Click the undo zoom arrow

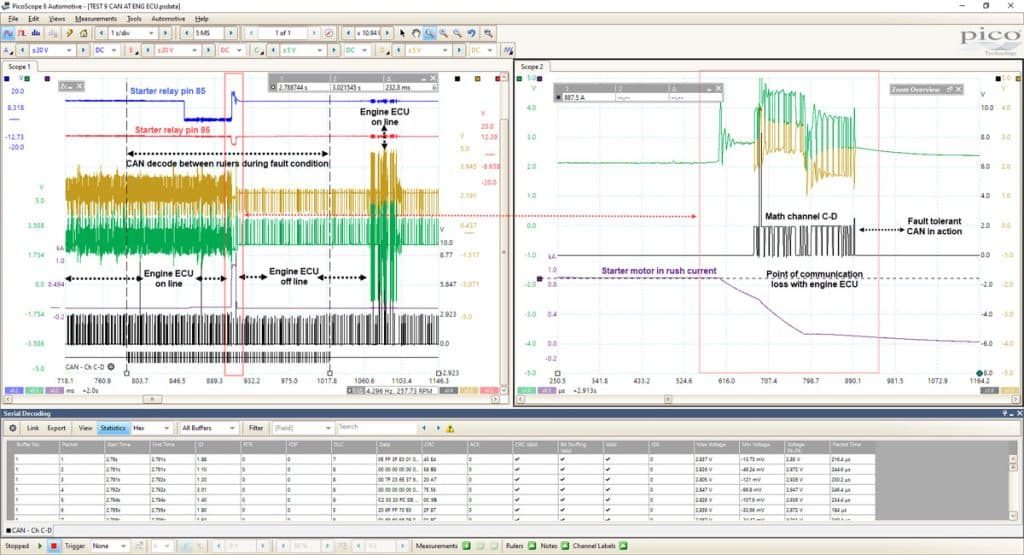click(472, 33)
